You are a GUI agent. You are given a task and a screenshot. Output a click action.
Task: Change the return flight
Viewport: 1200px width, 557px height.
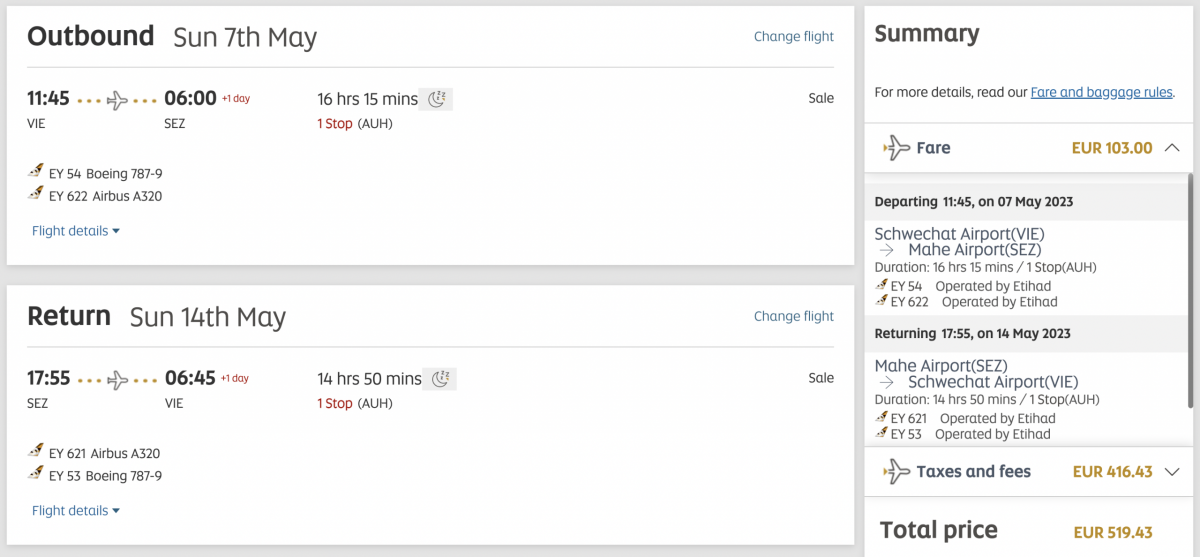[793, 317]
